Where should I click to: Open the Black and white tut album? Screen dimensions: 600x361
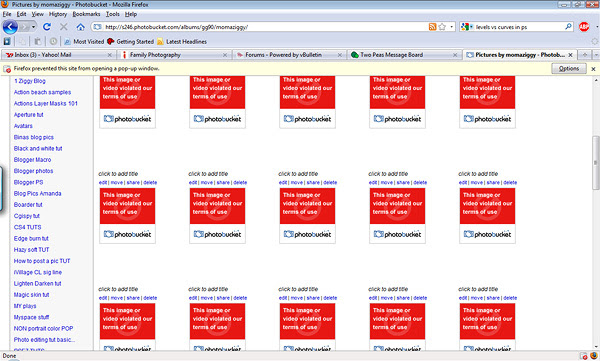click(x=38, y=148)
